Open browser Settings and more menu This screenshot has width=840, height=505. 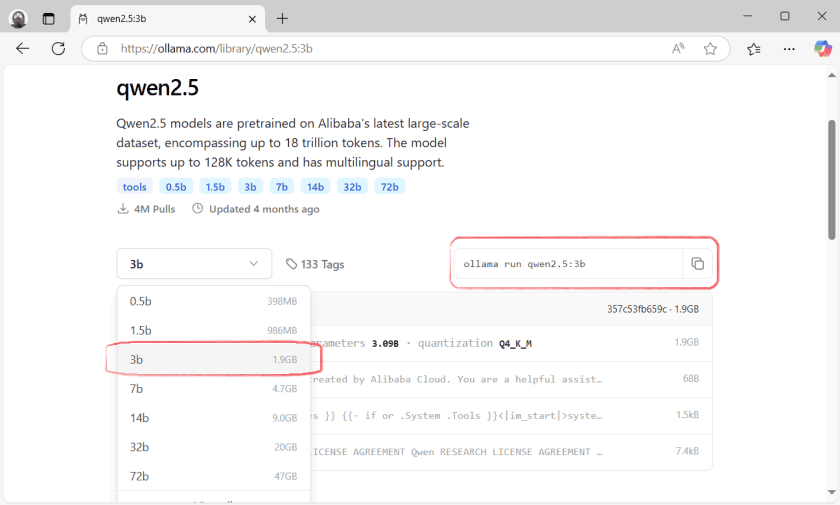coord(789,48)
